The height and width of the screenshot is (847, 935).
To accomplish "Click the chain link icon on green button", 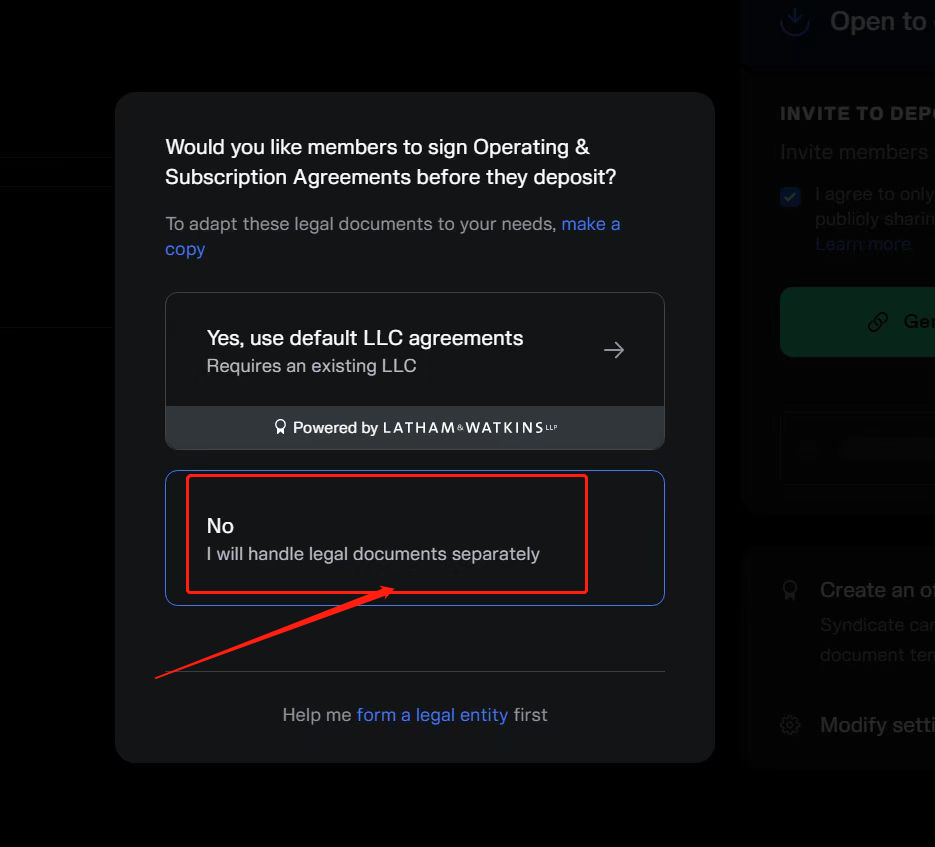I will pyautogui.click(x=878, y=321).
